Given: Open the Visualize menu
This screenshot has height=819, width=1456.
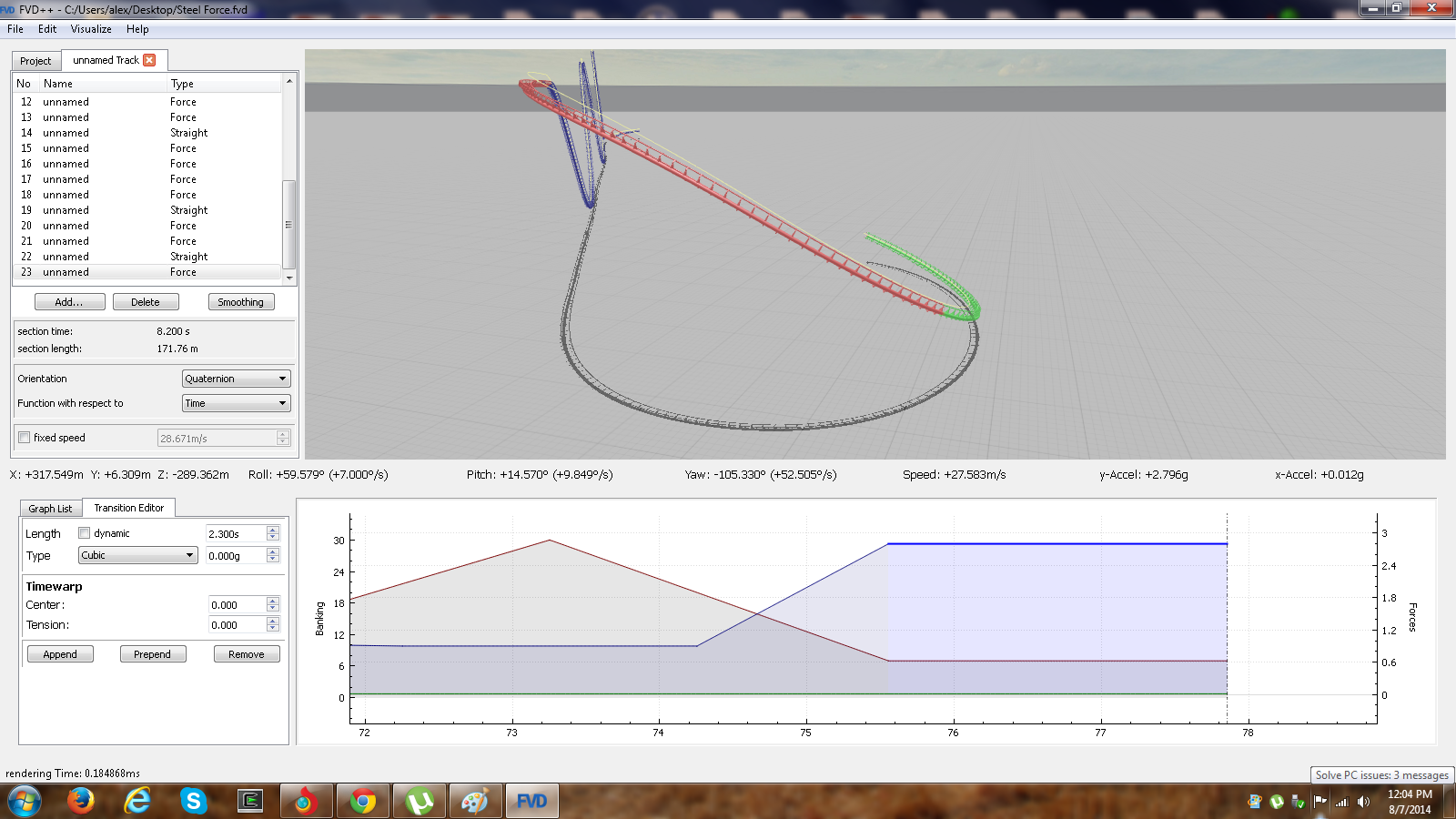Looking at the screenshot, I should pyautogui.click(x=91, y=29).
